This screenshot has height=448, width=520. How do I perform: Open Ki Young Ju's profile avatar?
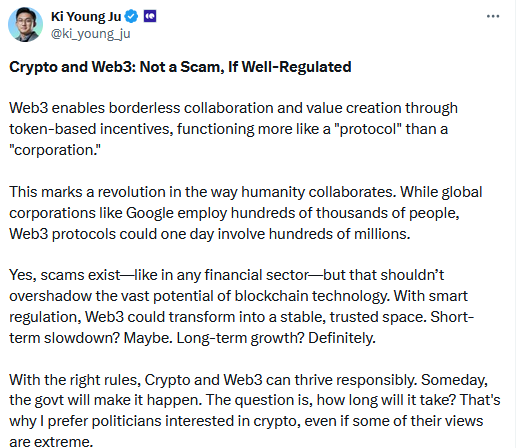coord(25,25)
